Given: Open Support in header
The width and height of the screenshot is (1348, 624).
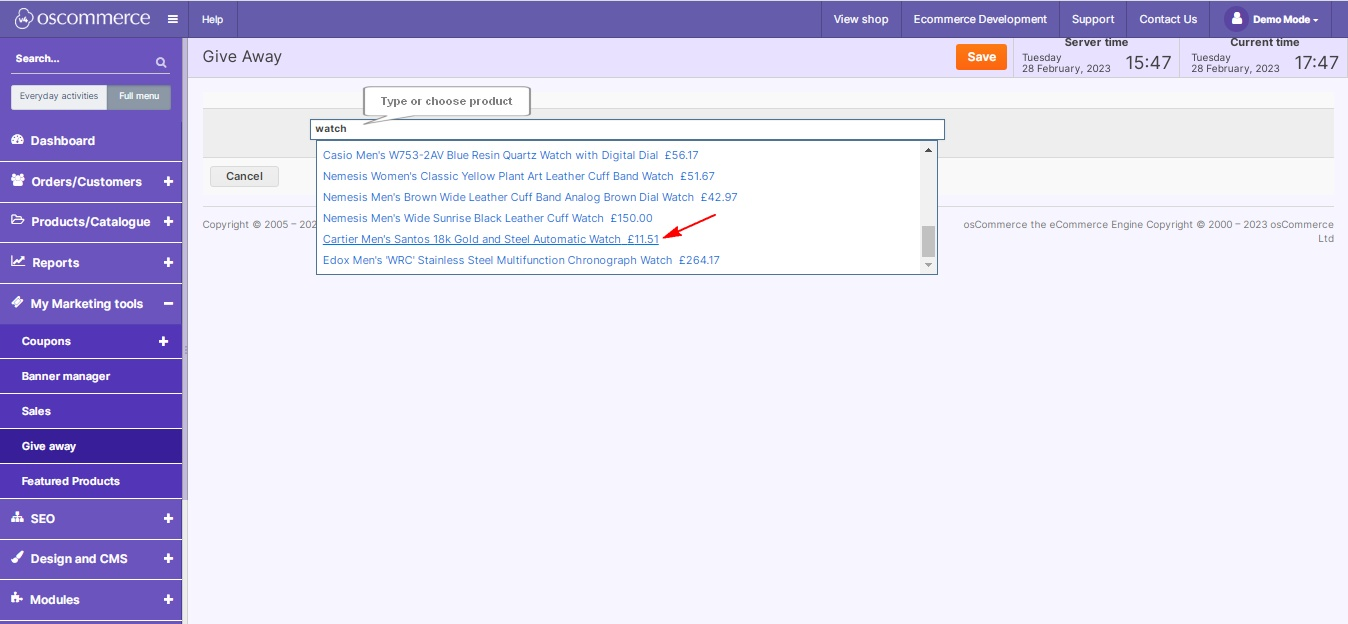Looking at the screenshot, I should (x=1093, y=19).
